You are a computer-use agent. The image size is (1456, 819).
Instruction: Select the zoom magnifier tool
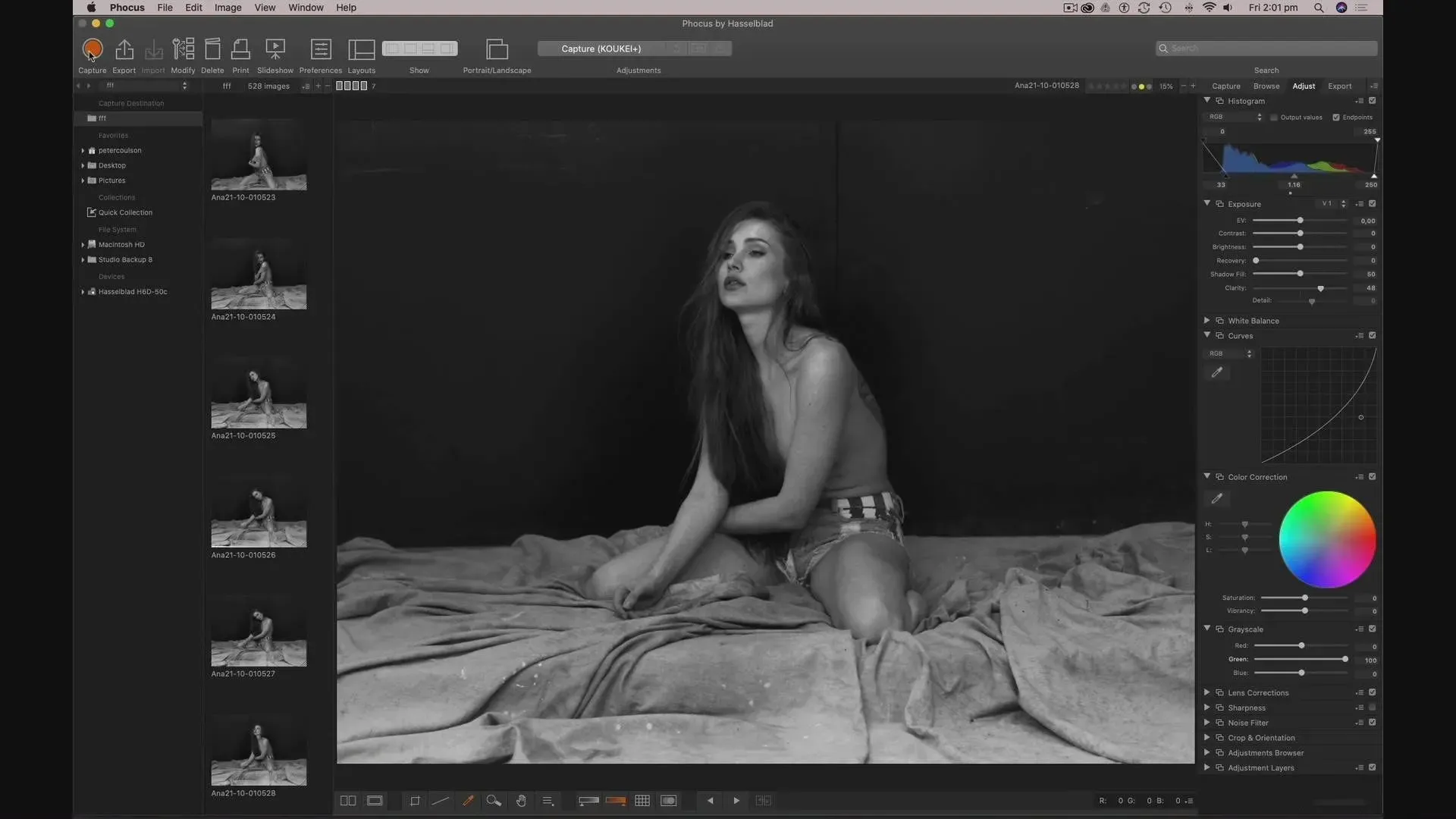tap(494, 801)
